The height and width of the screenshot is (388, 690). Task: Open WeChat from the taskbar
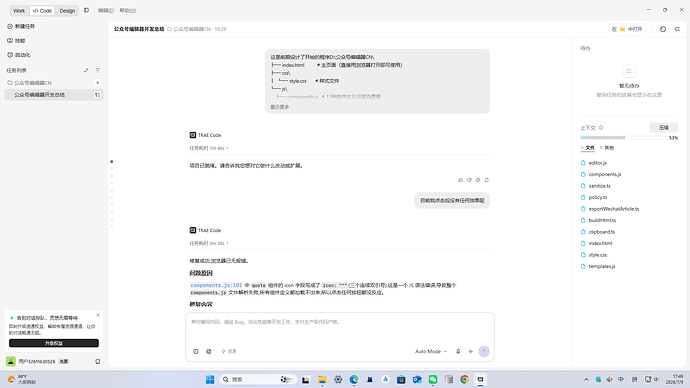click(433, 379)
